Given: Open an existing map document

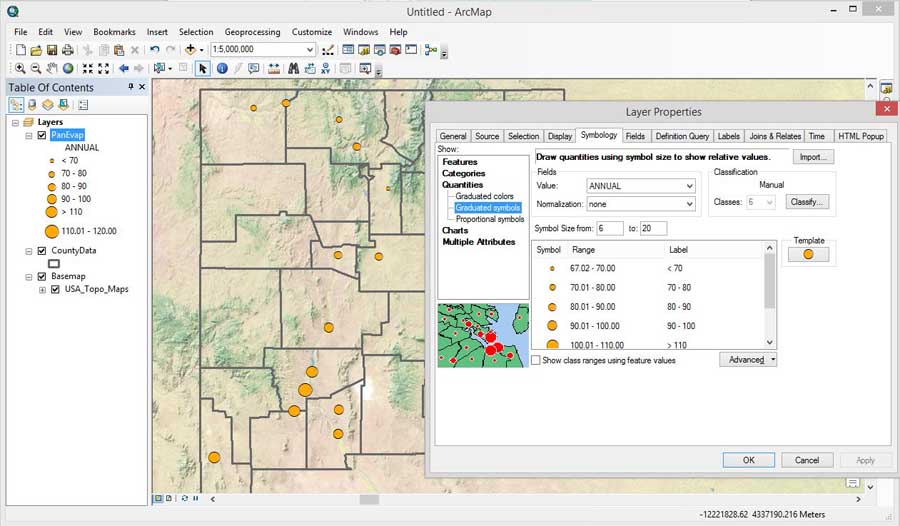Looking at the screenshot, I should click(x=36, y=50).
